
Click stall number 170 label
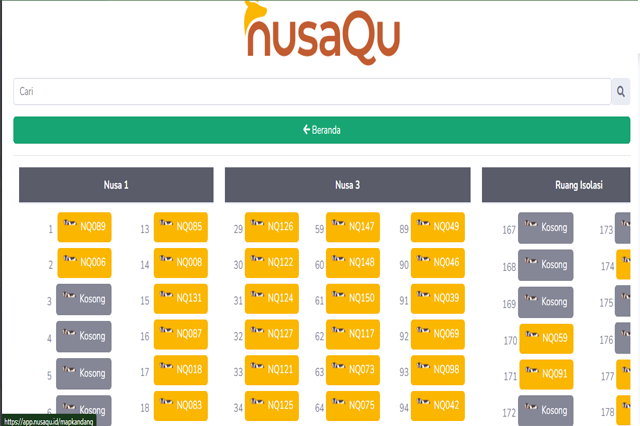(510, 341)
